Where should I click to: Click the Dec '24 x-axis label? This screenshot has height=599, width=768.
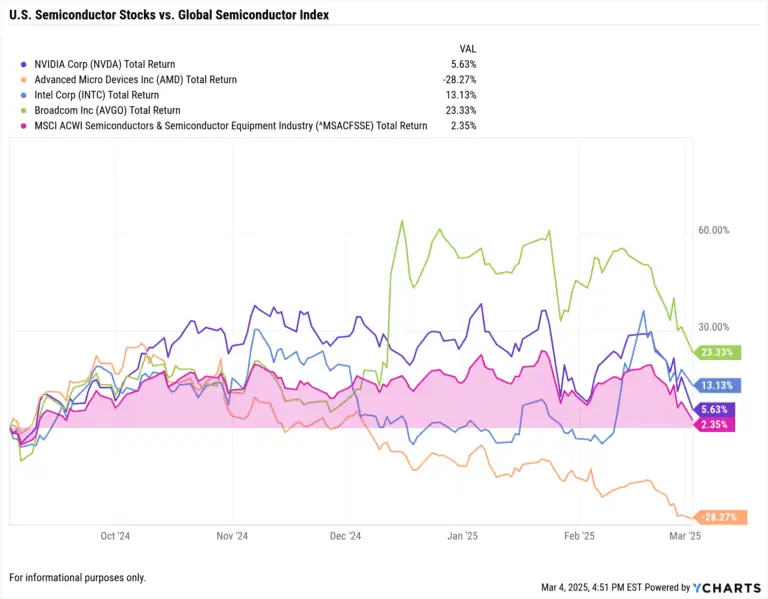pyautogui.click(x=346, y=536)
